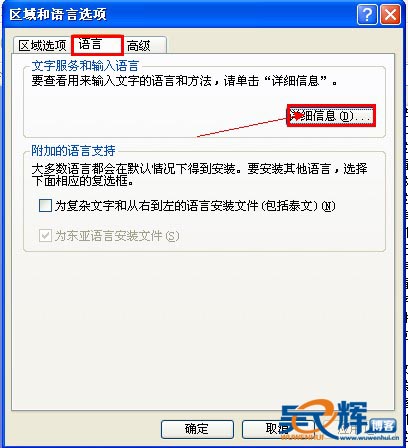Click the 文字服务和输入语言 group heading
Image resolution: width=408 pixels, height=448 pixels.
click(85, 66)
